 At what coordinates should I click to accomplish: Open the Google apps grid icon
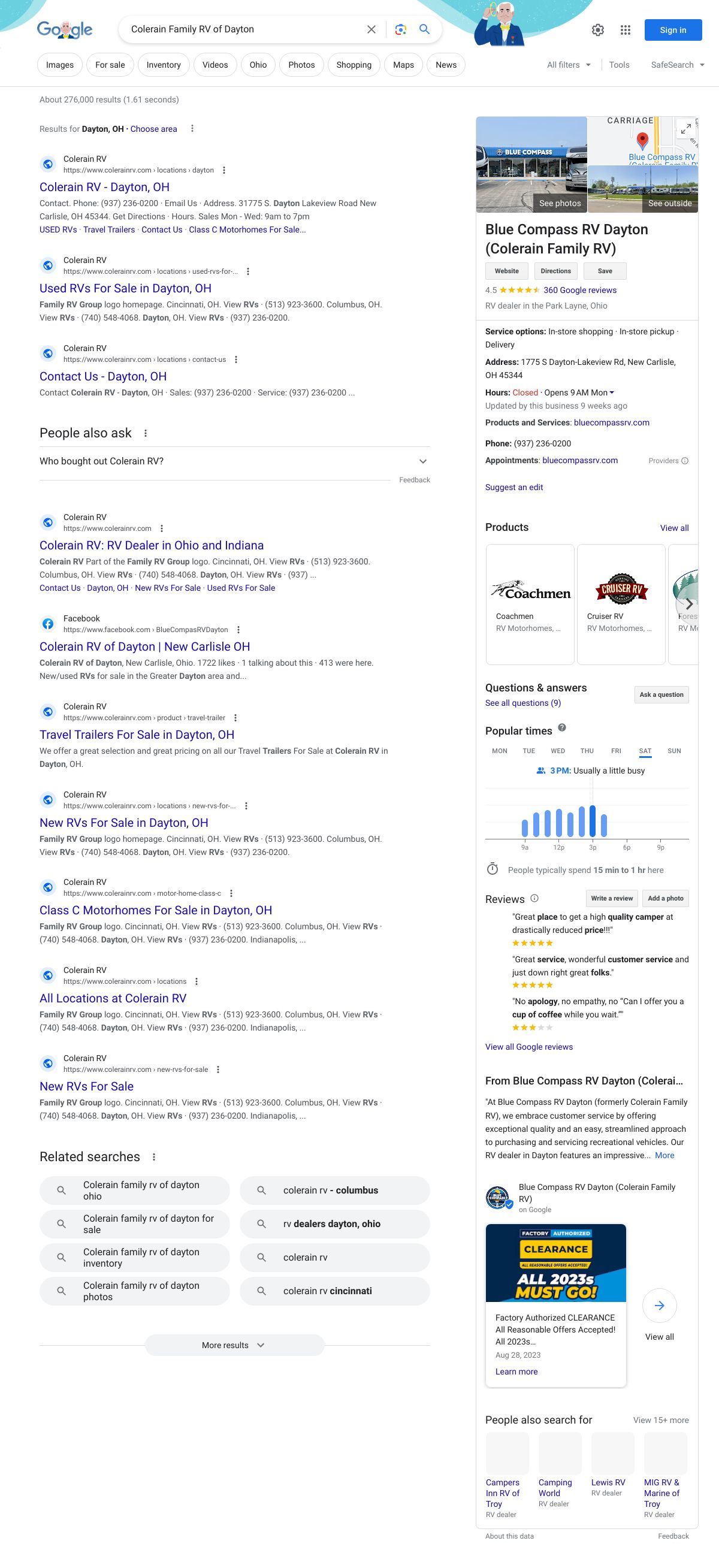coord(626,30)
